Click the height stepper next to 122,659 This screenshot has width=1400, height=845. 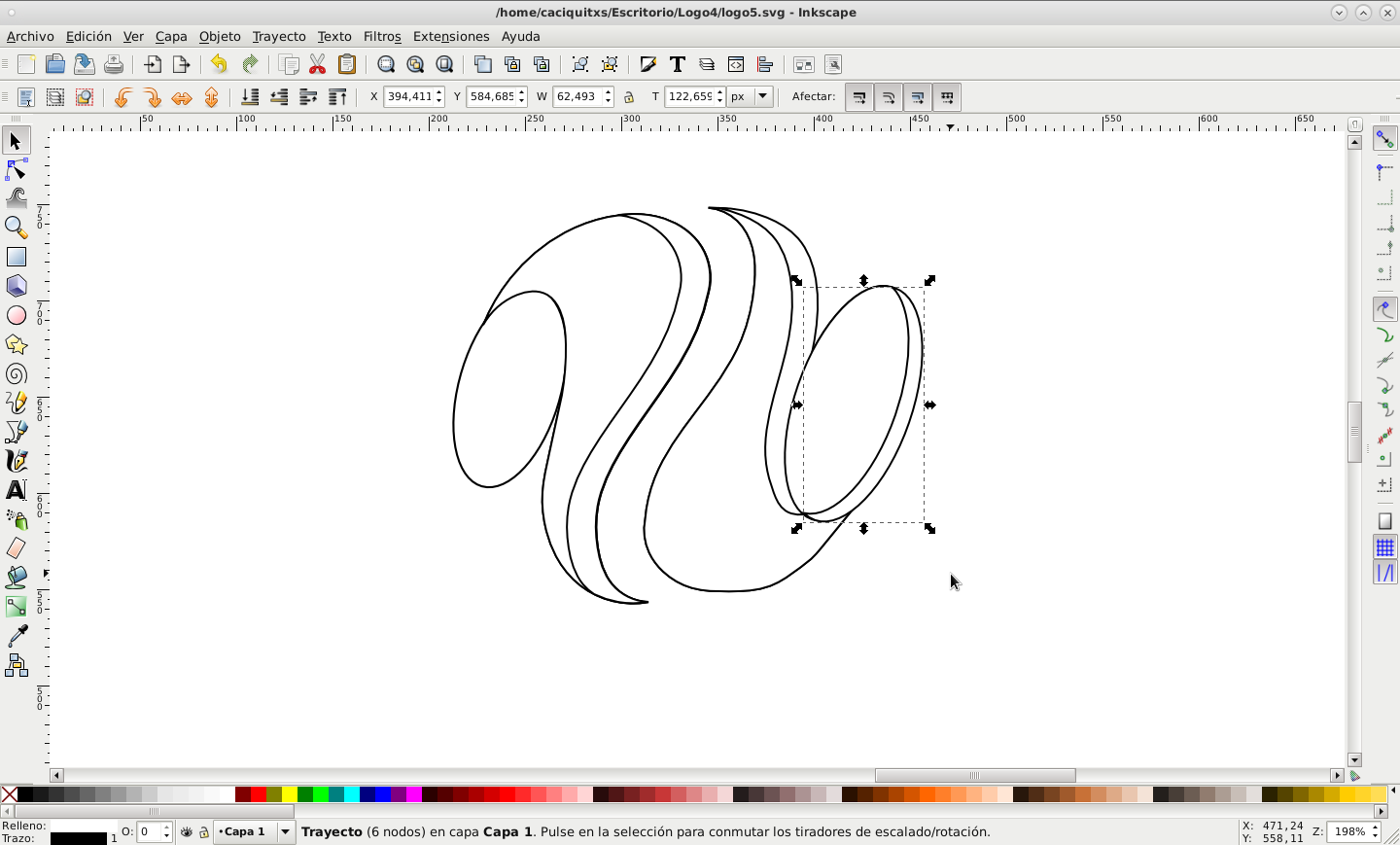click(x=719, y=97)
